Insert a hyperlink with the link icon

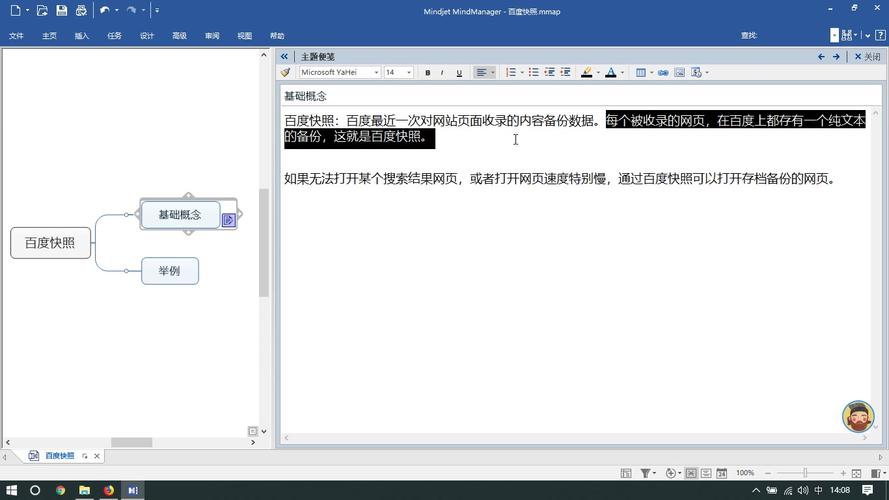(x=662, y=73)
